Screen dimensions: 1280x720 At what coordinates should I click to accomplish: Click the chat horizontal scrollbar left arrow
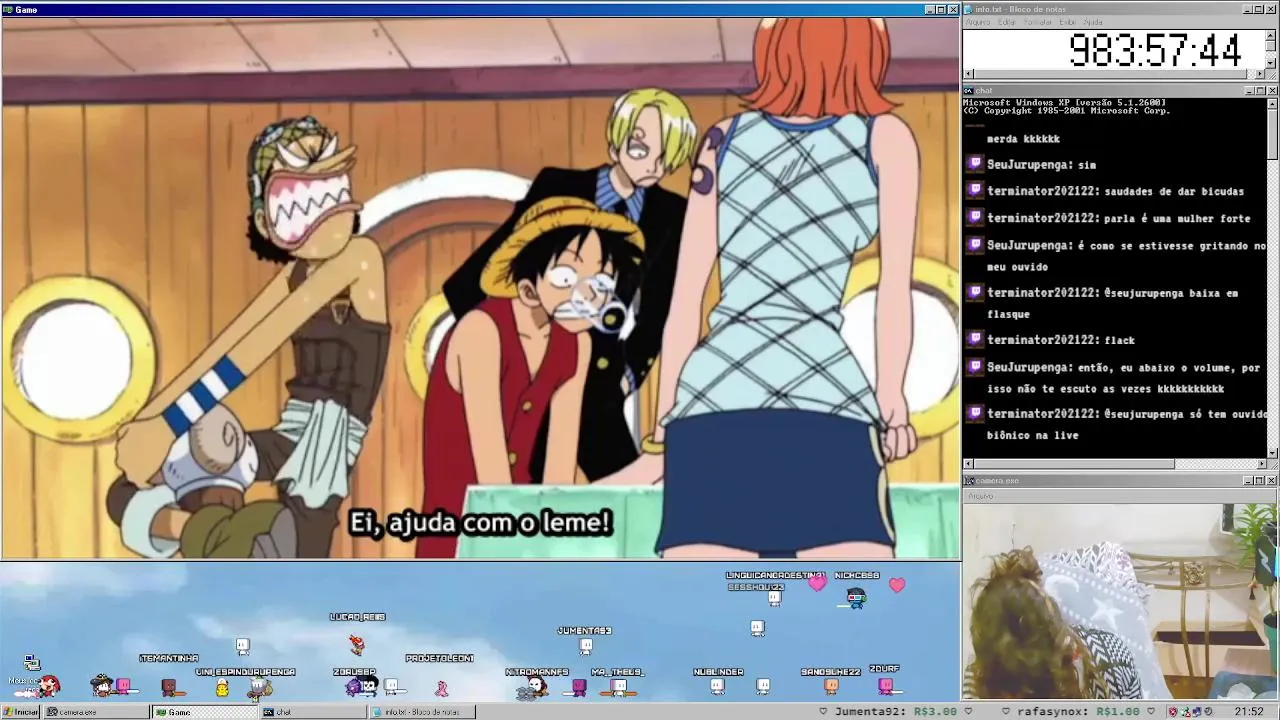[968, 464]
